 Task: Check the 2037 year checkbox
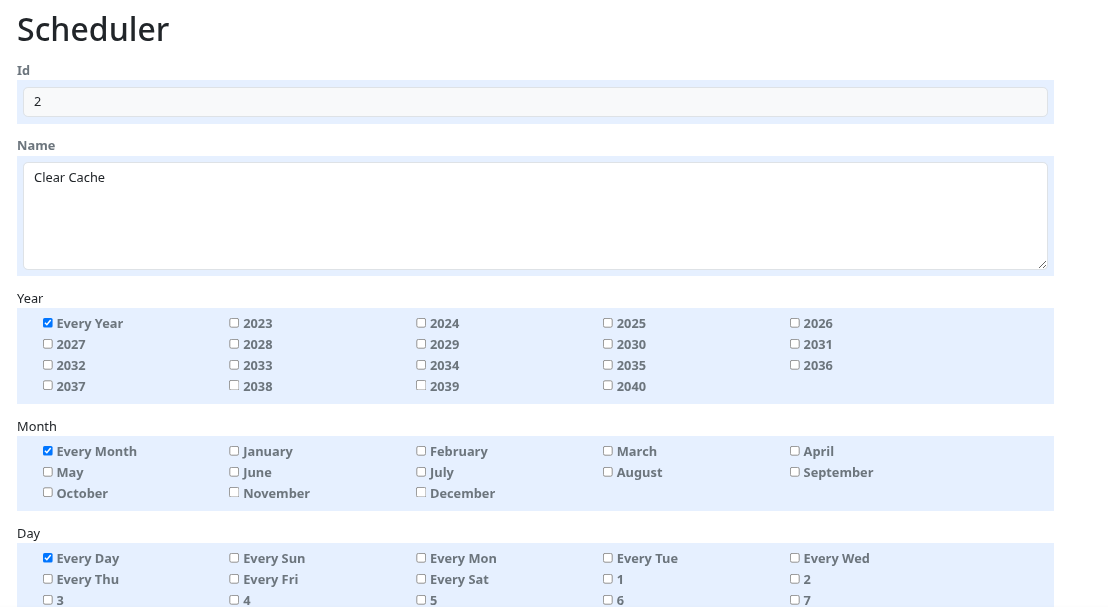point(47,386)
